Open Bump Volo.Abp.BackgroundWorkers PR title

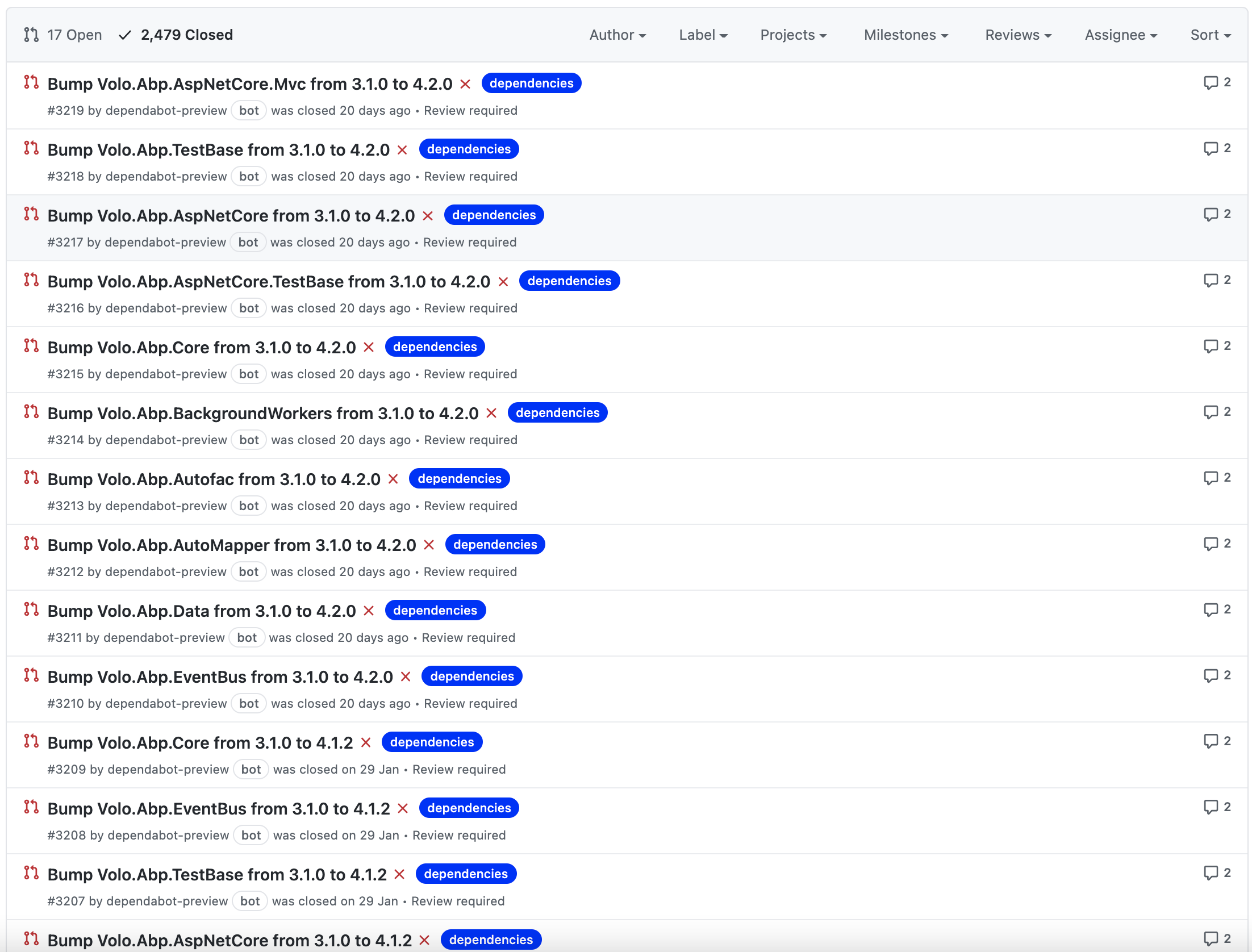point(263,414)
